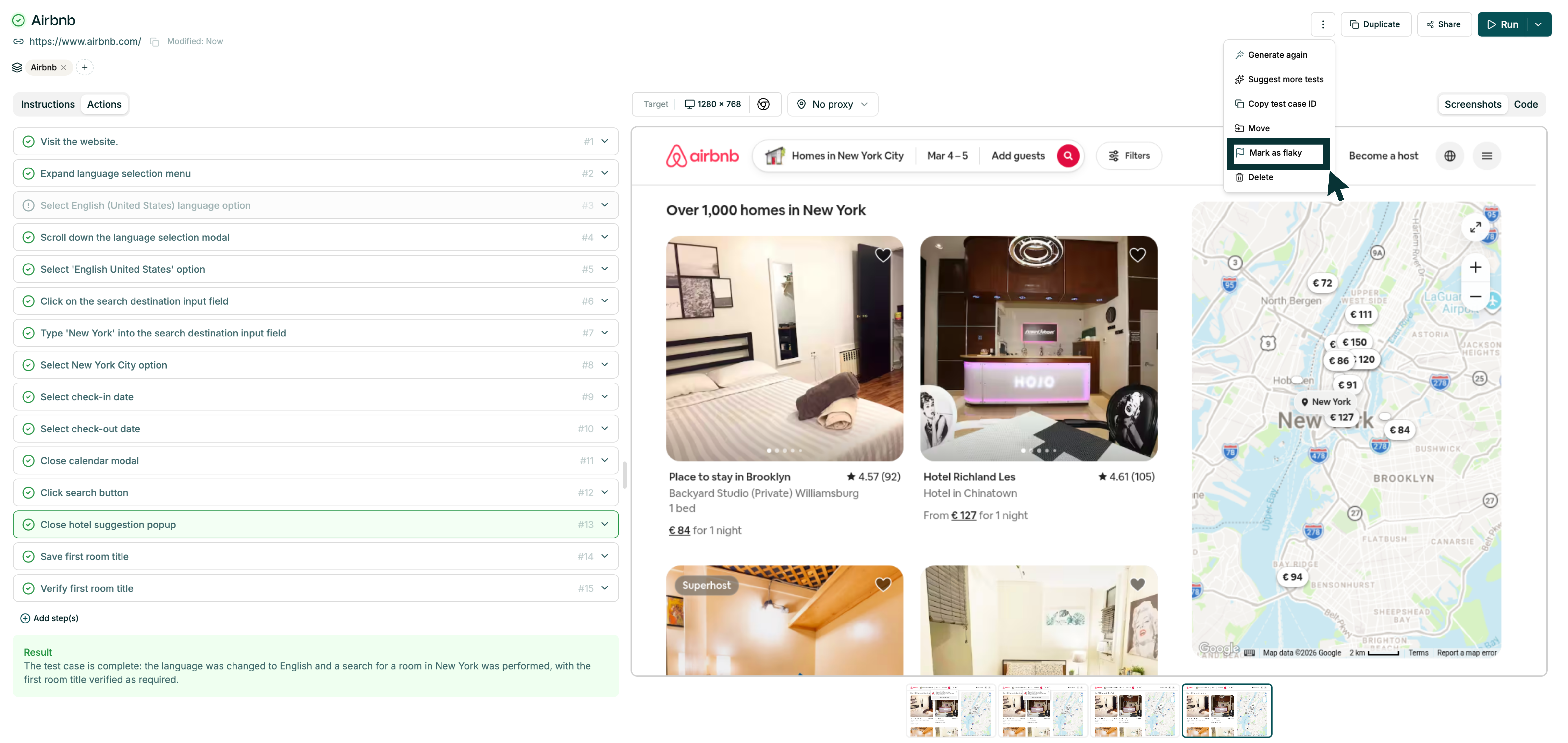Toggle heart favorite on Hotel Richland Les

(1137, 255)
